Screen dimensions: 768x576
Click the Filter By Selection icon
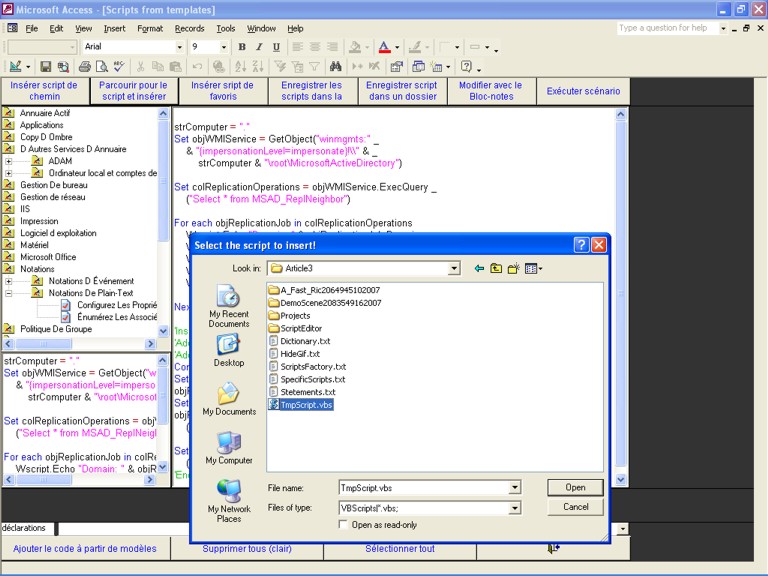click(280, 67)
